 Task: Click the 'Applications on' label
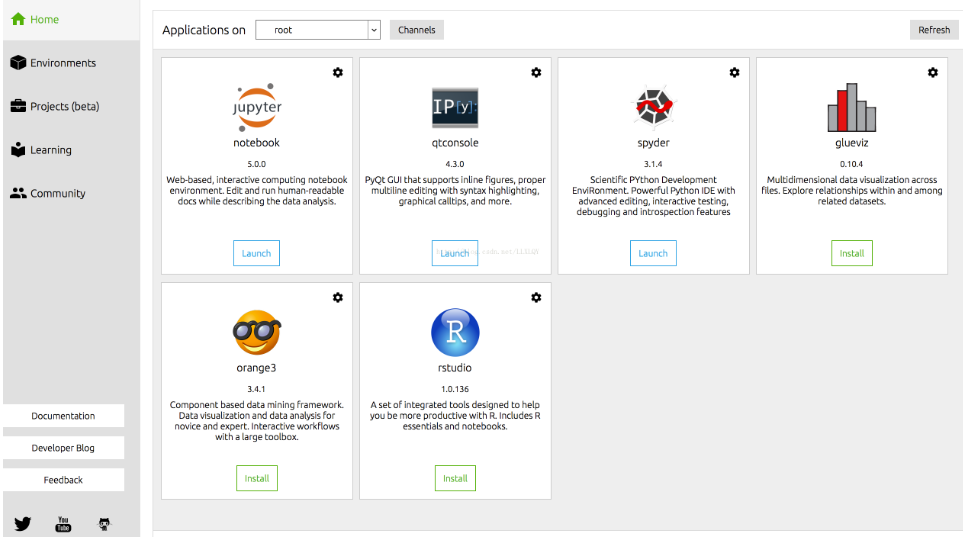[204, 30]
